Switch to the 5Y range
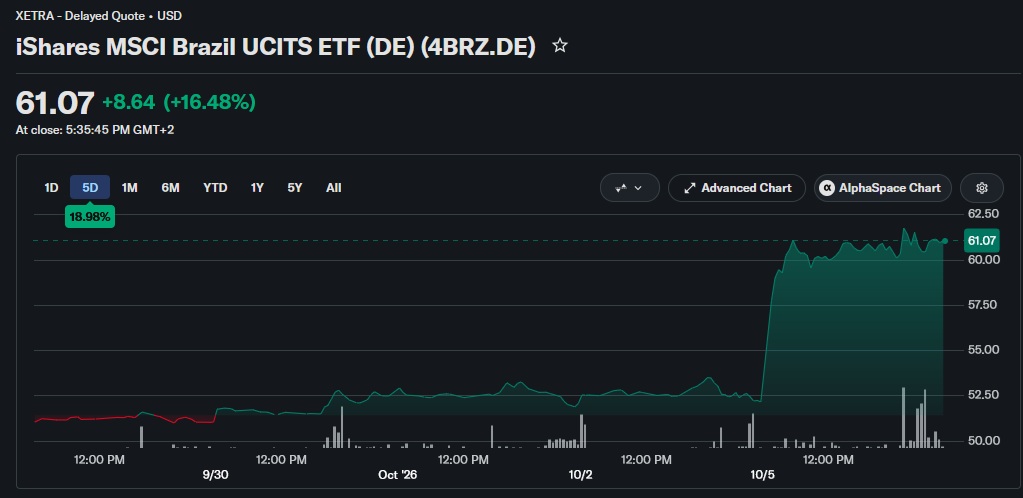 (x=295, y=188)
